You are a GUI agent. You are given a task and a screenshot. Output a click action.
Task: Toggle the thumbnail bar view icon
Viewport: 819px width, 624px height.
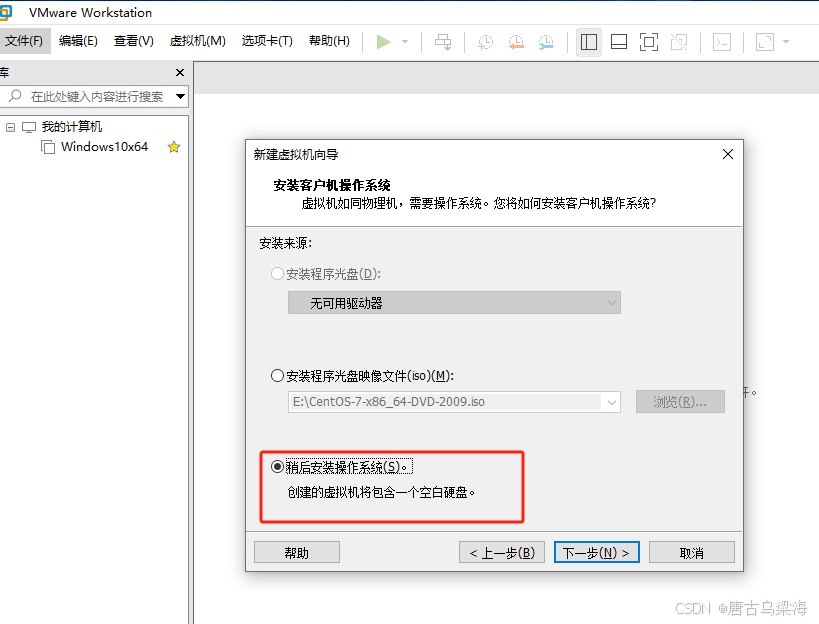click(x=619, y=42)
